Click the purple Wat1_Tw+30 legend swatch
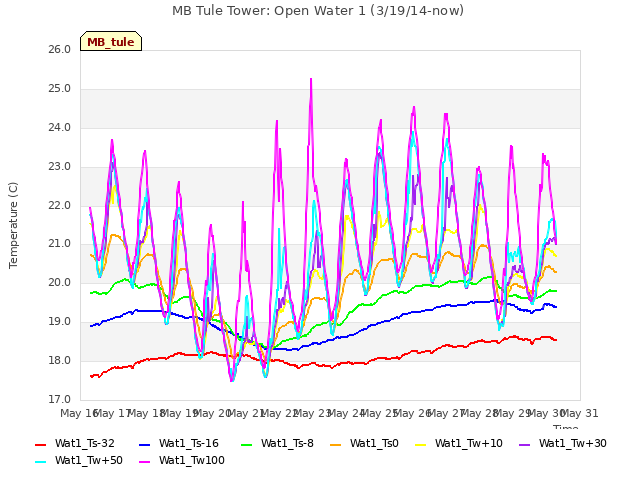This screenshot has width=640, height=480. tap(524, 445)
